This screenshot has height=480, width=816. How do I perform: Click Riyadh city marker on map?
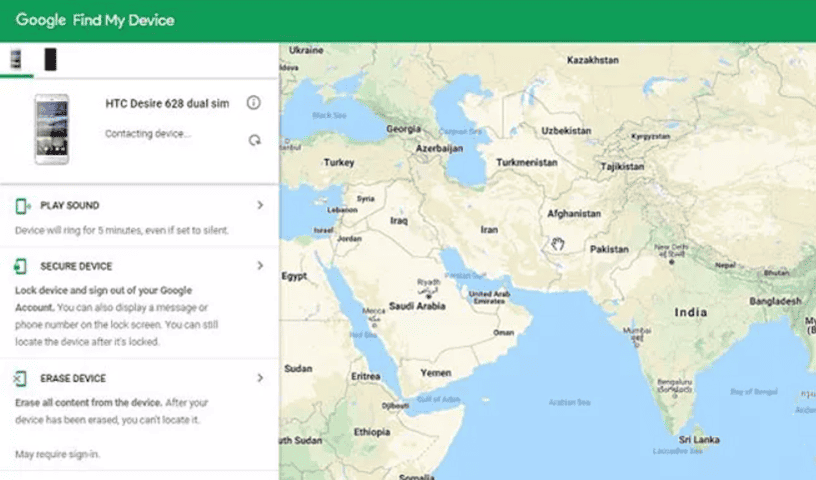[x=429, y=297]
